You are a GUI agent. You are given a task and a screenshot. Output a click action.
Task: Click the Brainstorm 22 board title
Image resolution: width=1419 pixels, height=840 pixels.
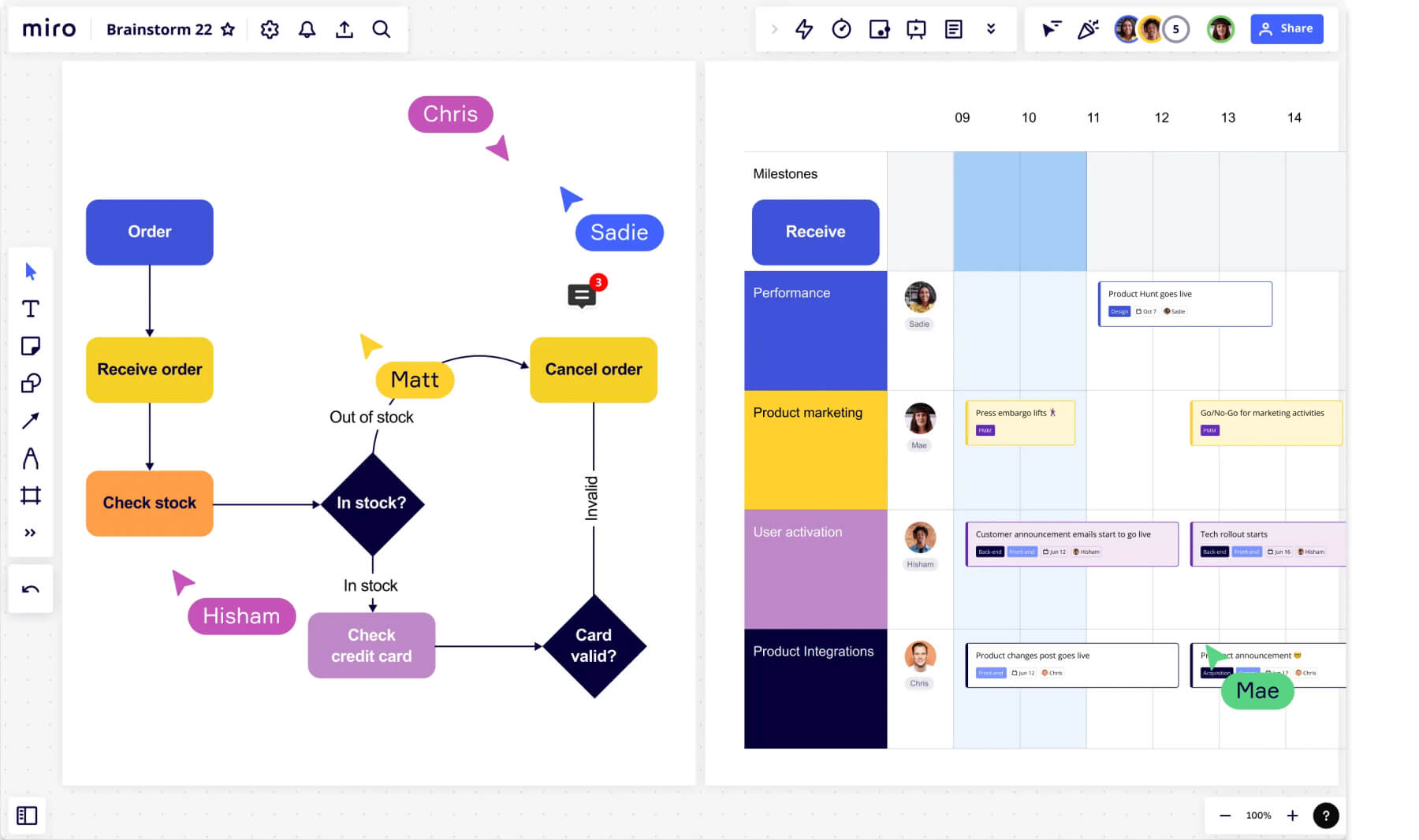click(x=159, y=29)
